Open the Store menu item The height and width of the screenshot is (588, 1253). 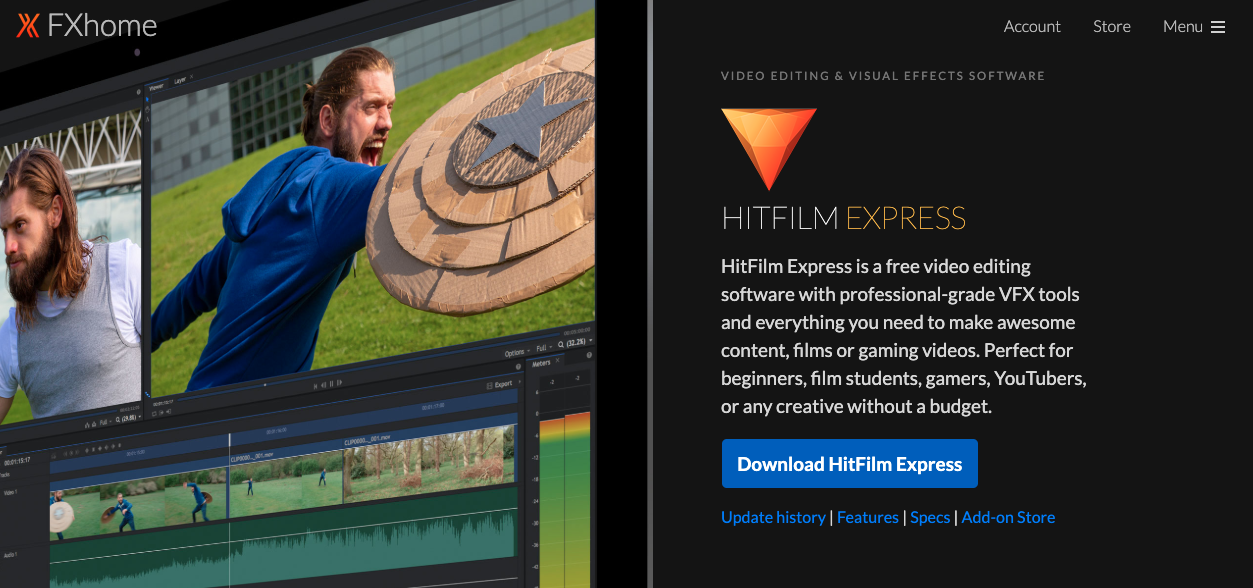tap(1111, 26)
